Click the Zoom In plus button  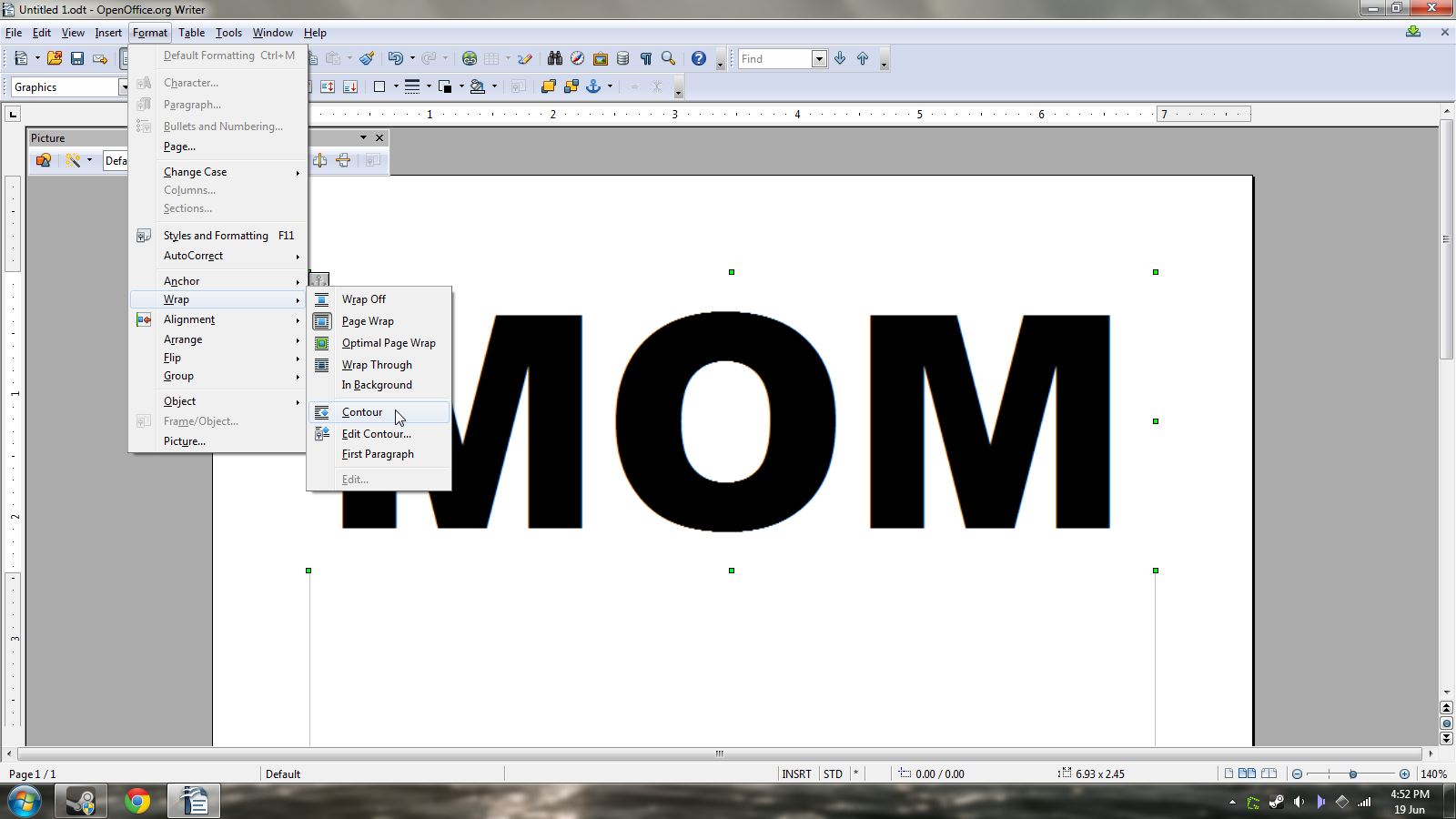(1404, 773)
